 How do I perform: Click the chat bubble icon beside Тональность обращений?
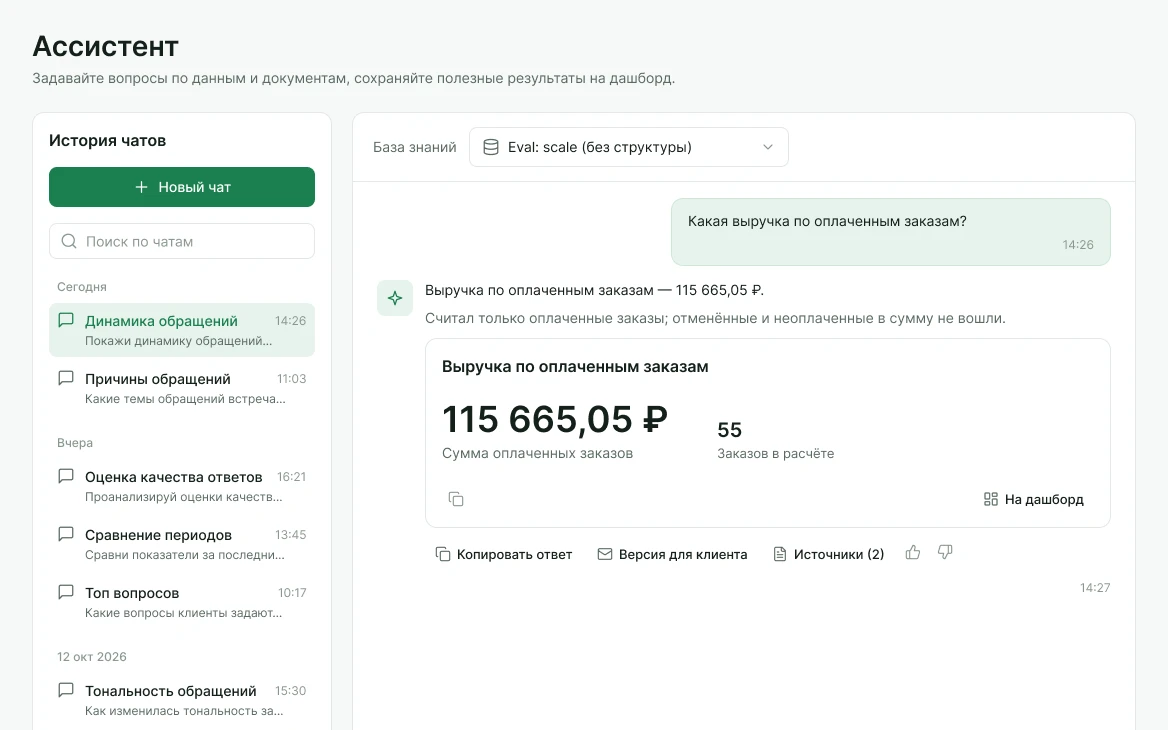click(66, 690)
